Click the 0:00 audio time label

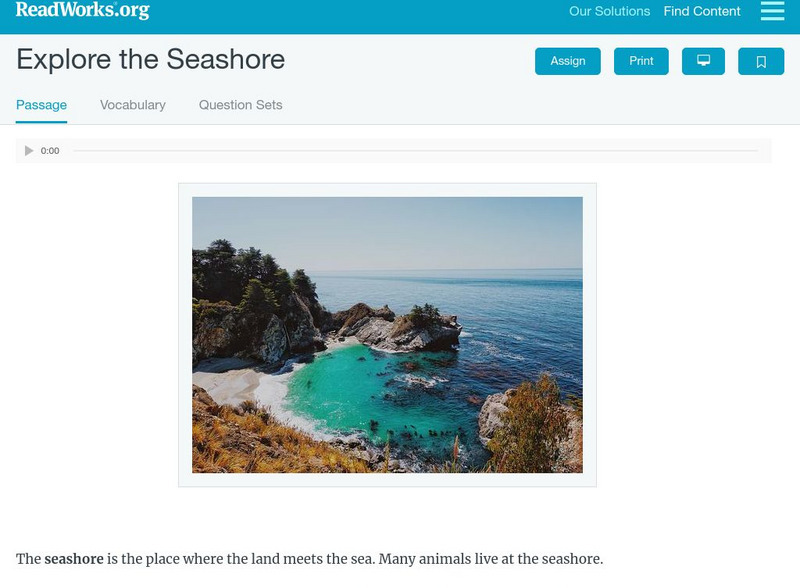(x=50, y=151)
